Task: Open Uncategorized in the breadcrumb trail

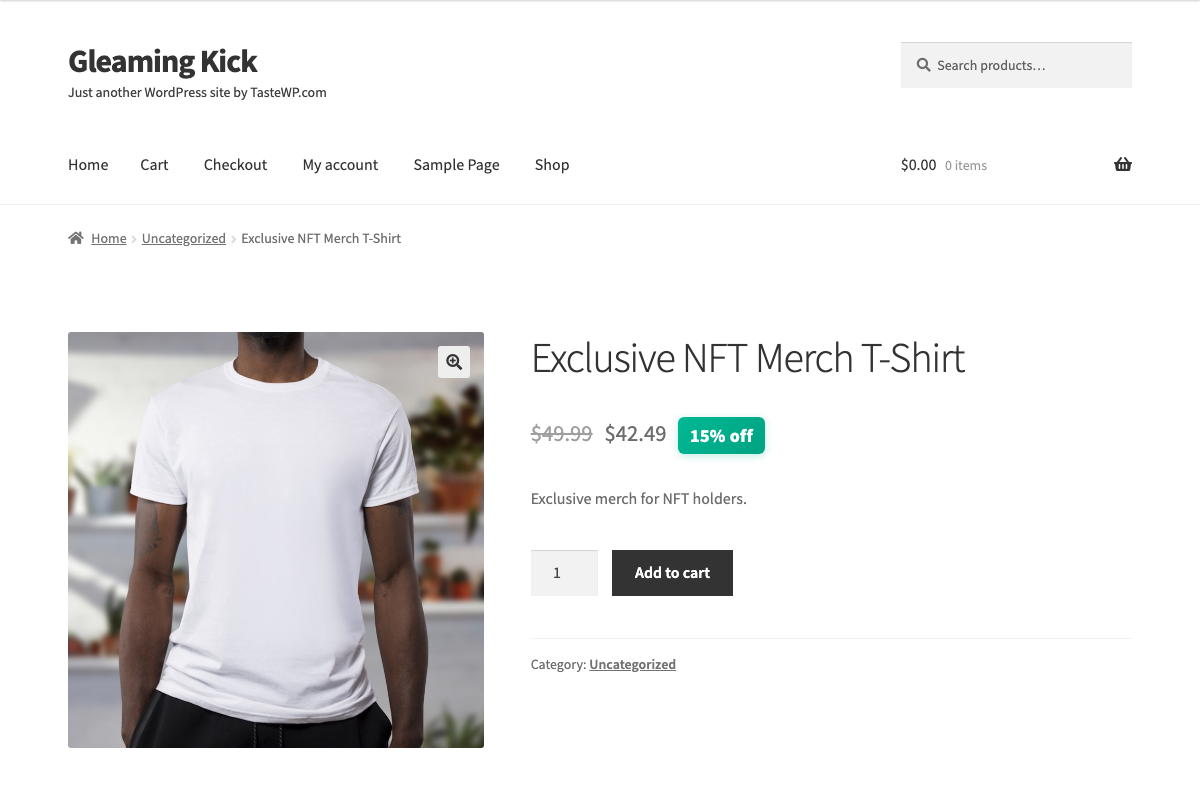Action: click(x=184, y=238)
